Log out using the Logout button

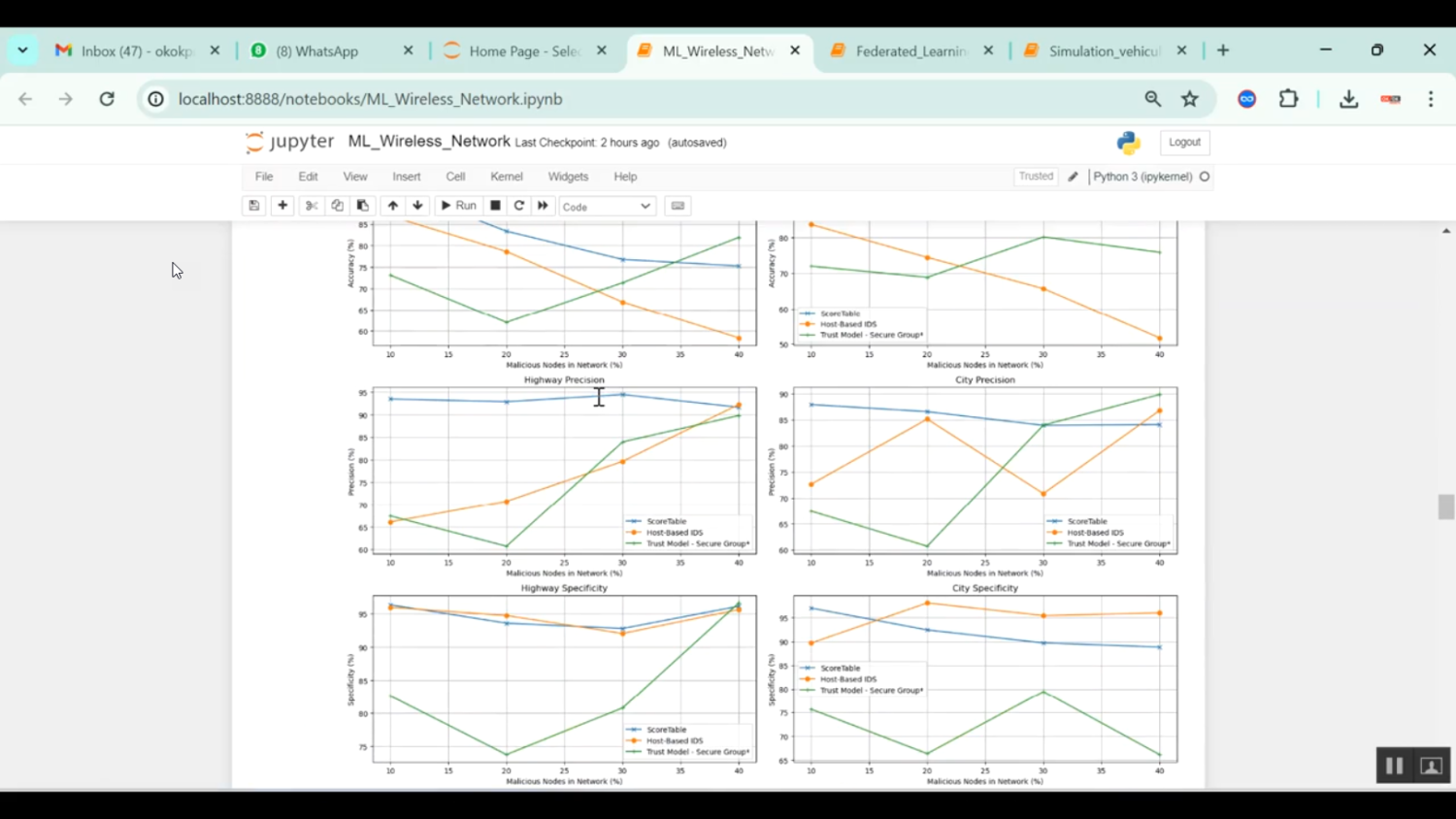[x=1184, y=142]
